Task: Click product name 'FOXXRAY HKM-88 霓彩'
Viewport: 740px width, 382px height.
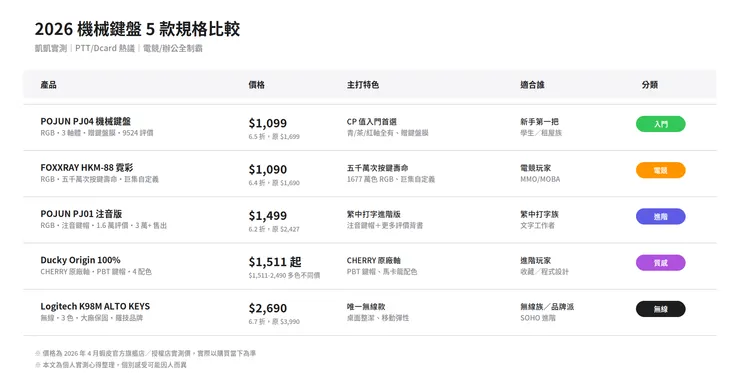Action: coord(87,168)
